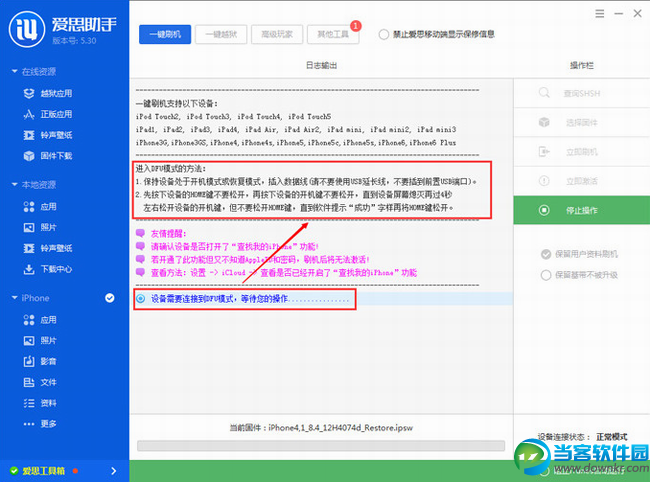This screenshot has height=482, width=650.
Task: Click the 选择固件 cube icon
Action: tap(544, 122)
